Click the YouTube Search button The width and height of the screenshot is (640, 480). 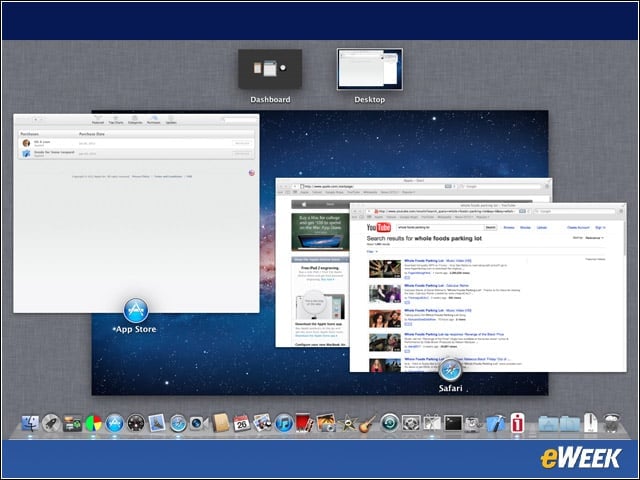click(x=491, y=227)
